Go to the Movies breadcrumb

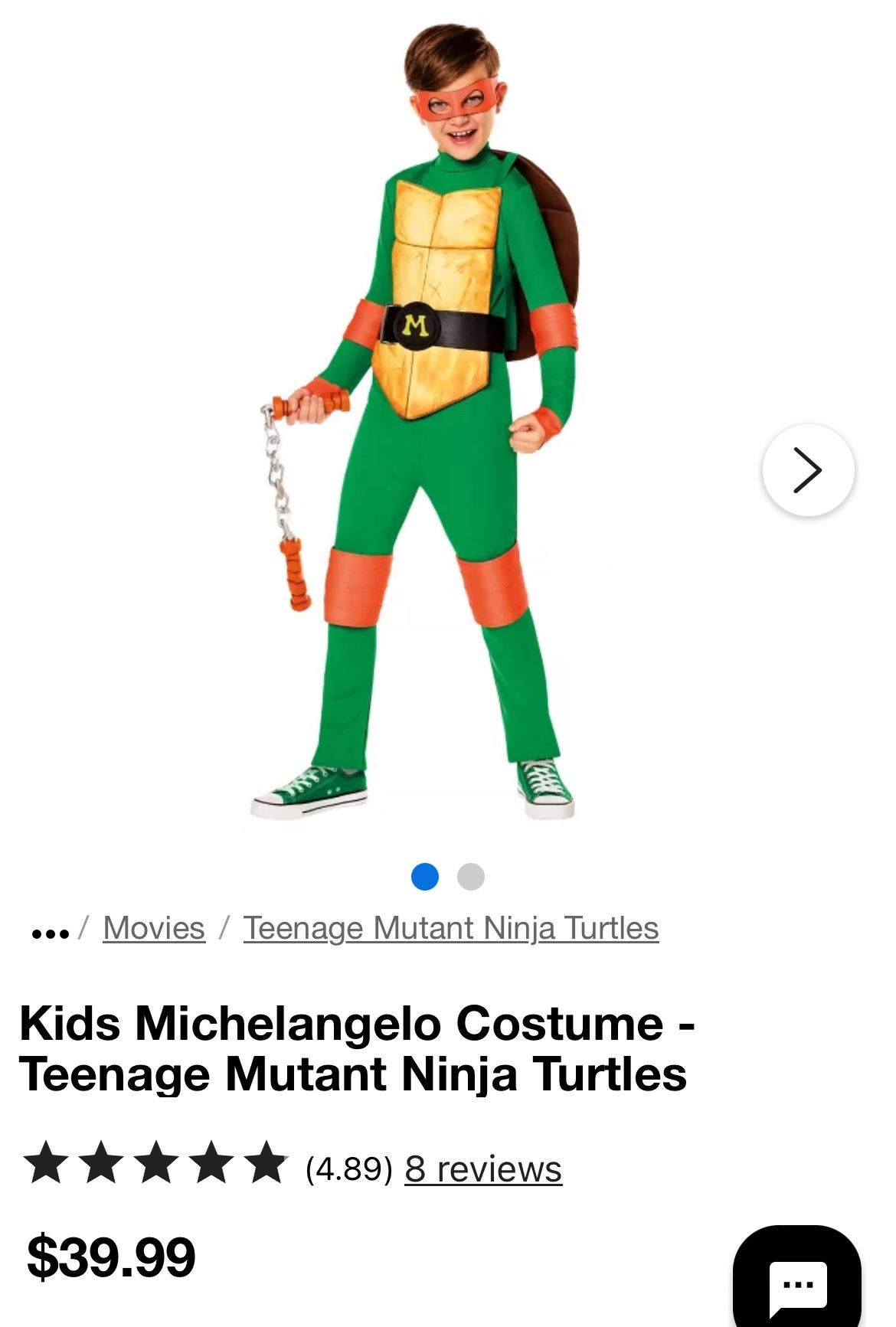[x=154, y=928]
